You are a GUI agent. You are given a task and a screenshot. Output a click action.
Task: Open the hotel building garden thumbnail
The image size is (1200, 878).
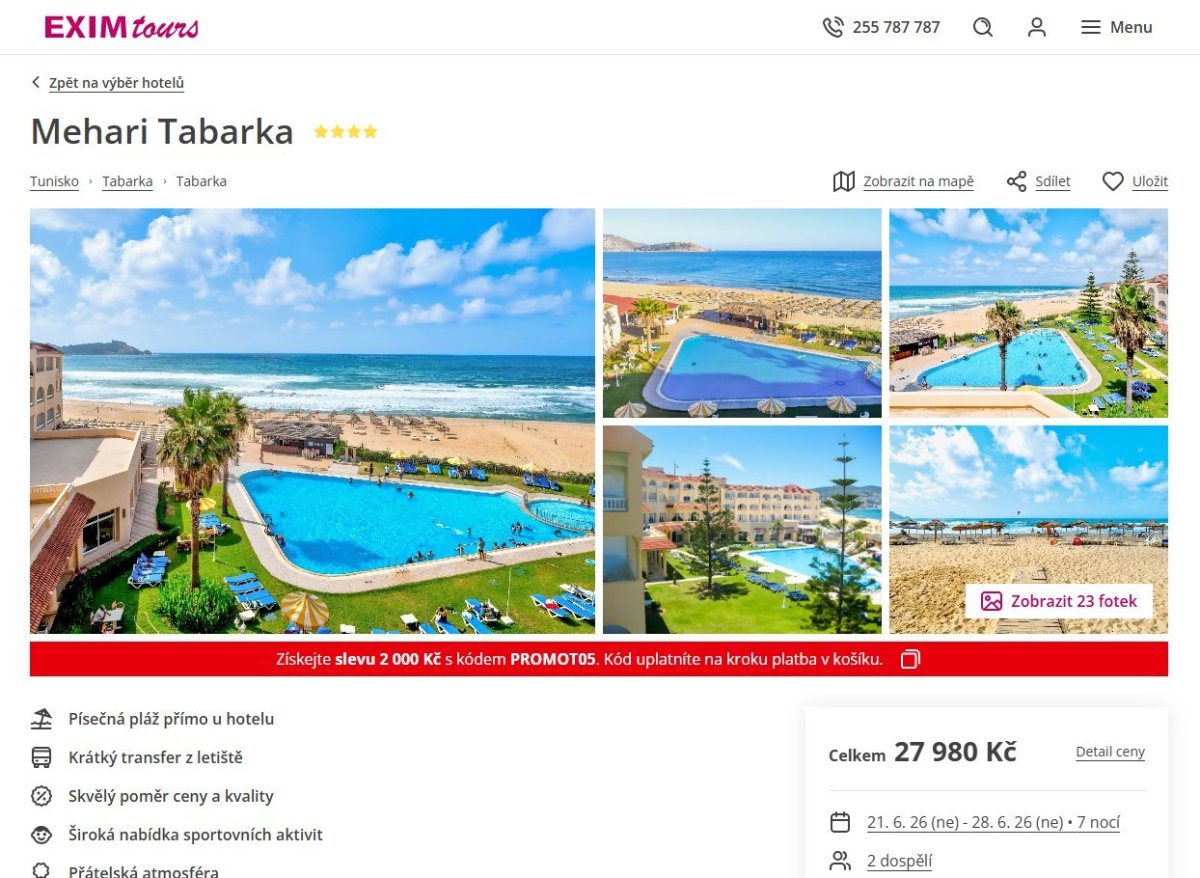(742, 530)
